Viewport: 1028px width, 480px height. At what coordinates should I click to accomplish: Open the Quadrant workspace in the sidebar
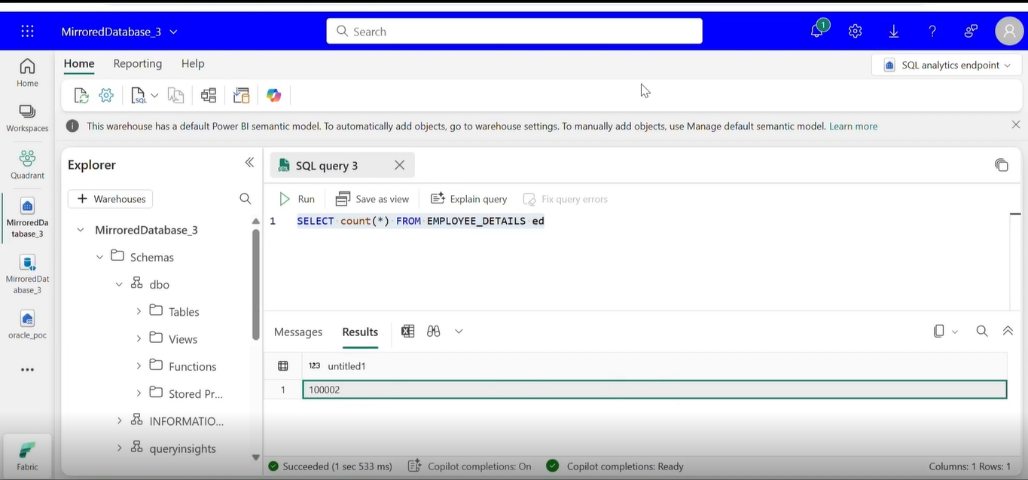(x=27, y=165)
